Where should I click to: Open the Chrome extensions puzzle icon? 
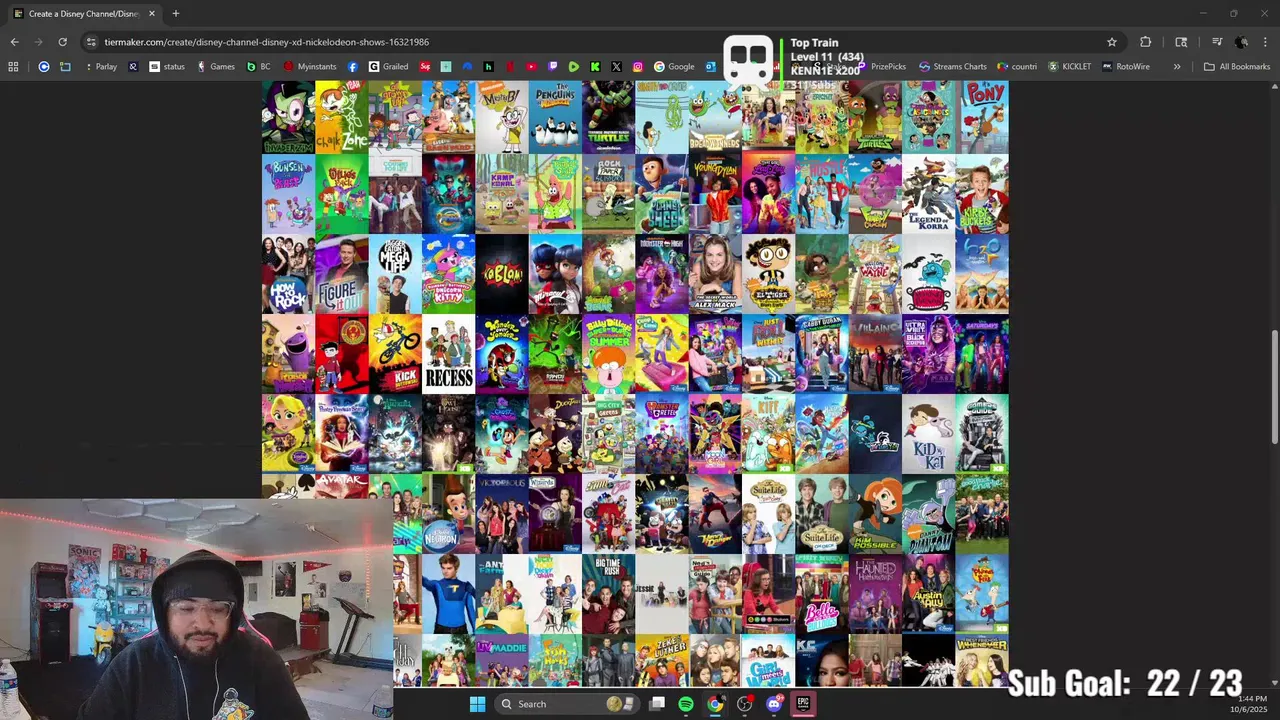(1145, 42)
